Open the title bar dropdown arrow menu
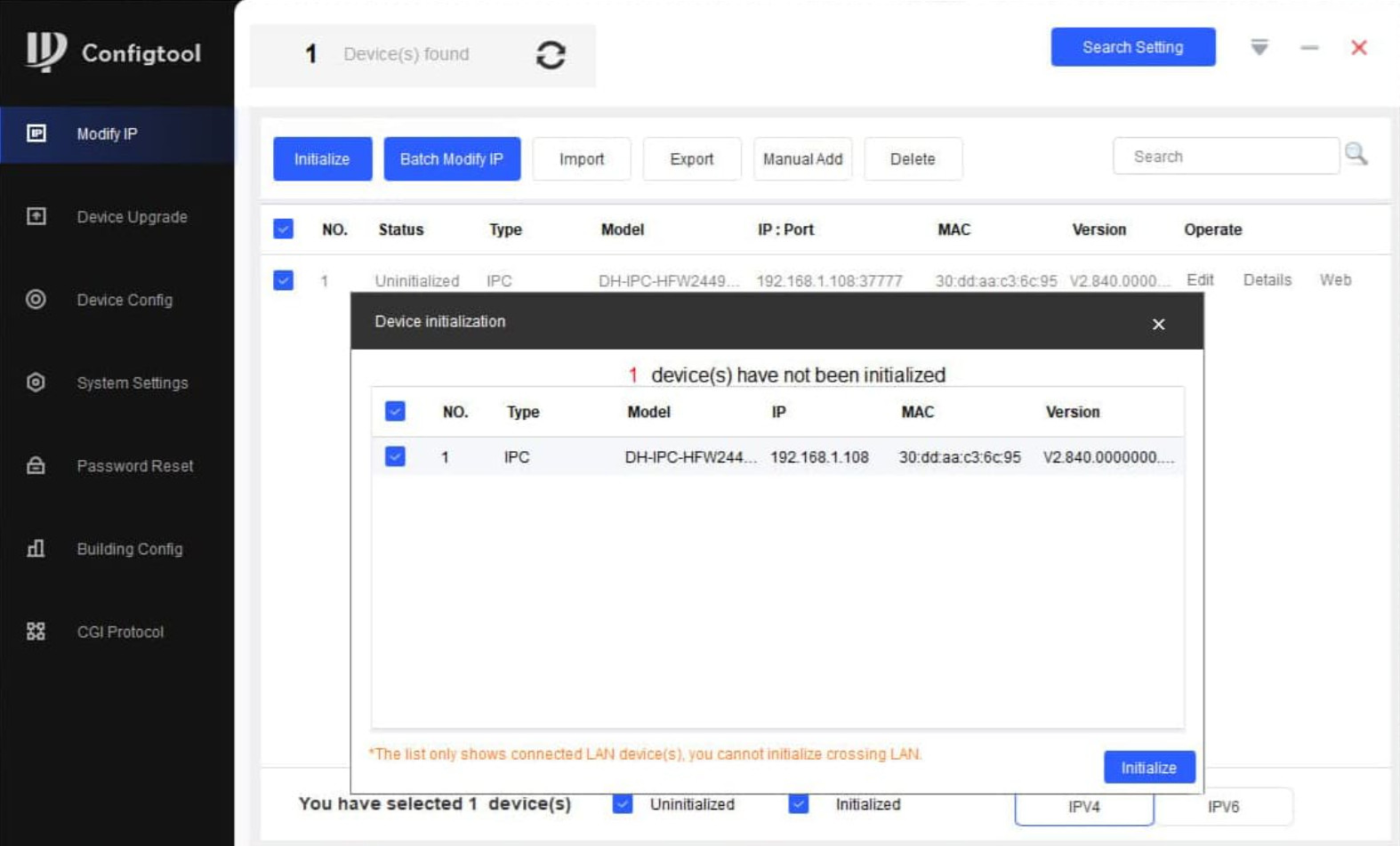The width and height of the screenshot is (1400, 846). [x=1259, y=47]
